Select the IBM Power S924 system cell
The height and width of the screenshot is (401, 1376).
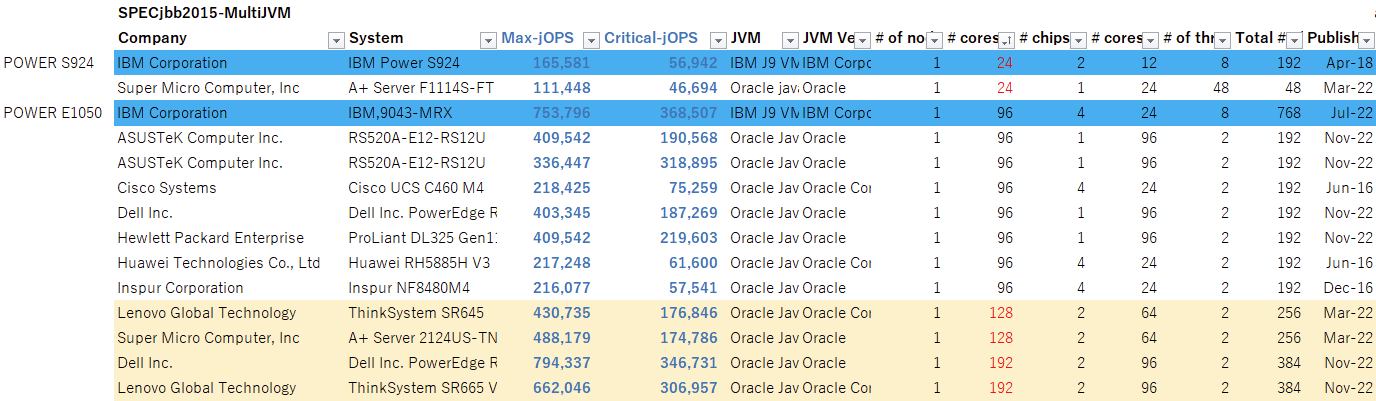(x=404, y=63)
